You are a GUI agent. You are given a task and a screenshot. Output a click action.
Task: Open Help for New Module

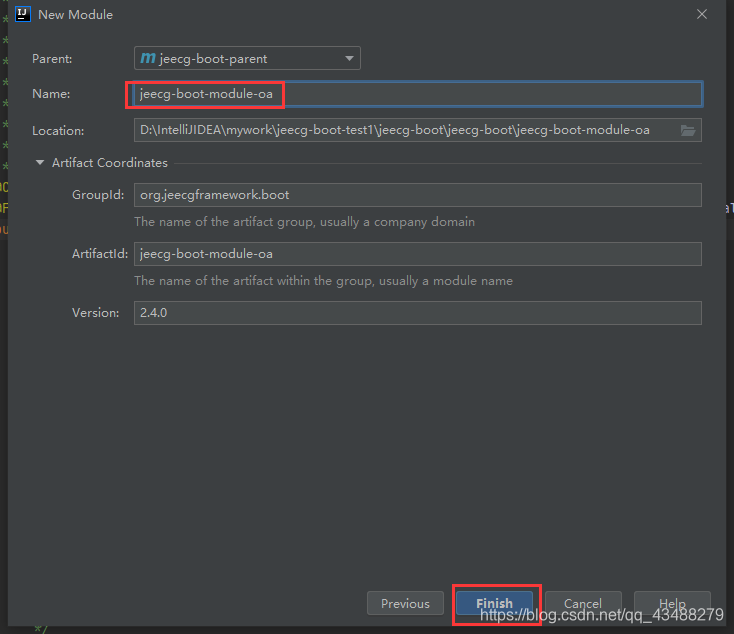[672, 603]
